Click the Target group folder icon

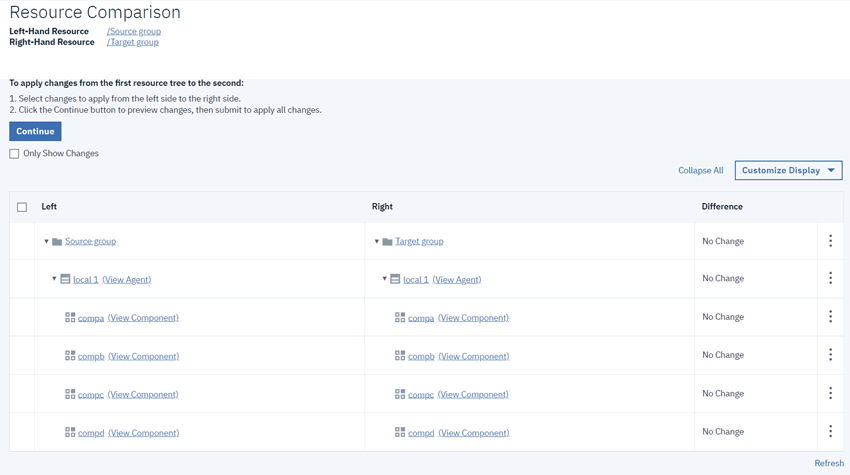click(387, 241)
